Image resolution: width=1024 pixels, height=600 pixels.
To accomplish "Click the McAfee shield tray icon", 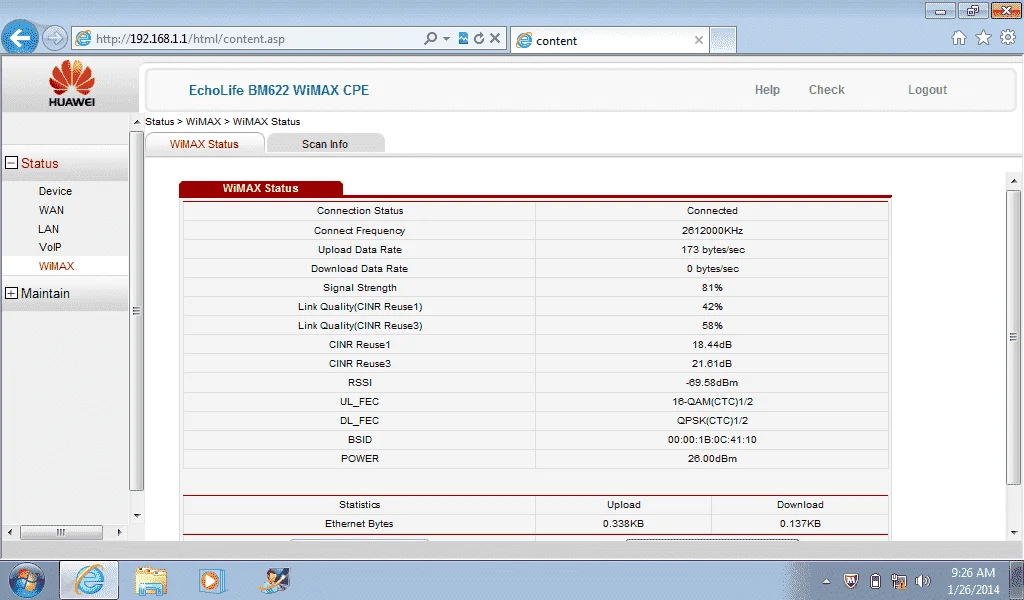I will coord(850,580).
